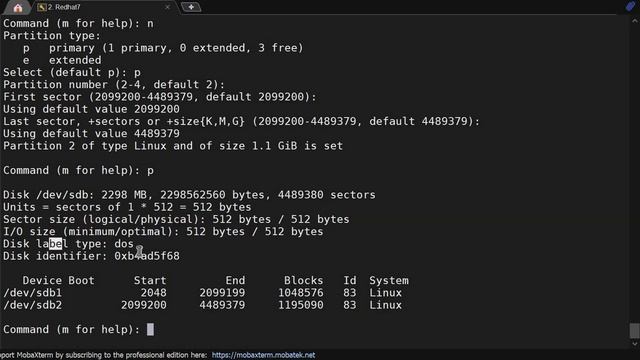Click the 'Partition type:' line
The image size is (640, 360).
click(52, 36)
